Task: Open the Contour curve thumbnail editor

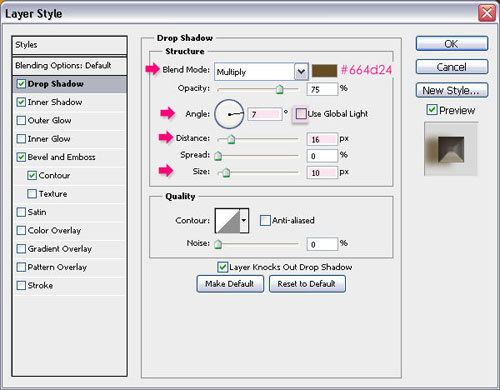Action: pyautogui.click(x=228, y=220)
